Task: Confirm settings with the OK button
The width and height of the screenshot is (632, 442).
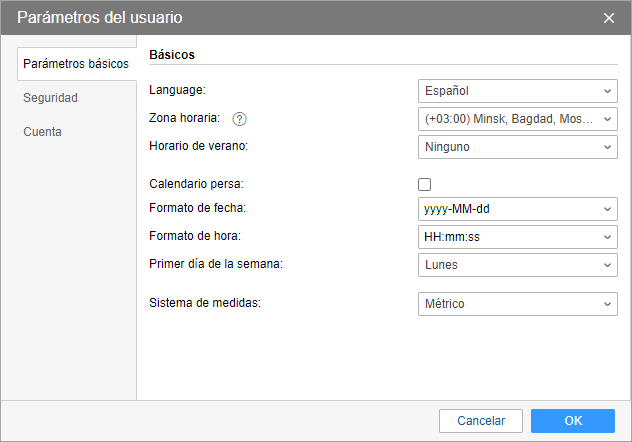Action: (572, 421)
